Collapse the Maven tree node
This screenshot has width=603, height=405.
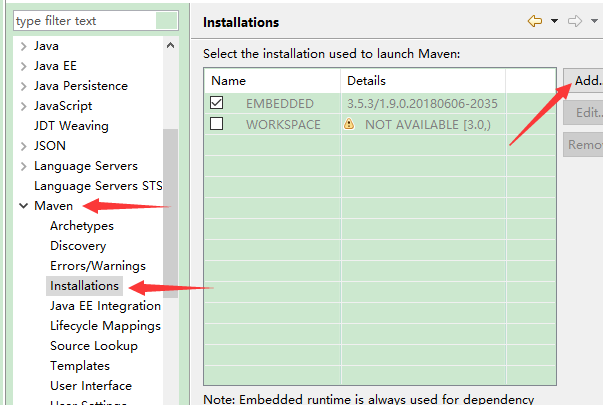click(23, 206)
